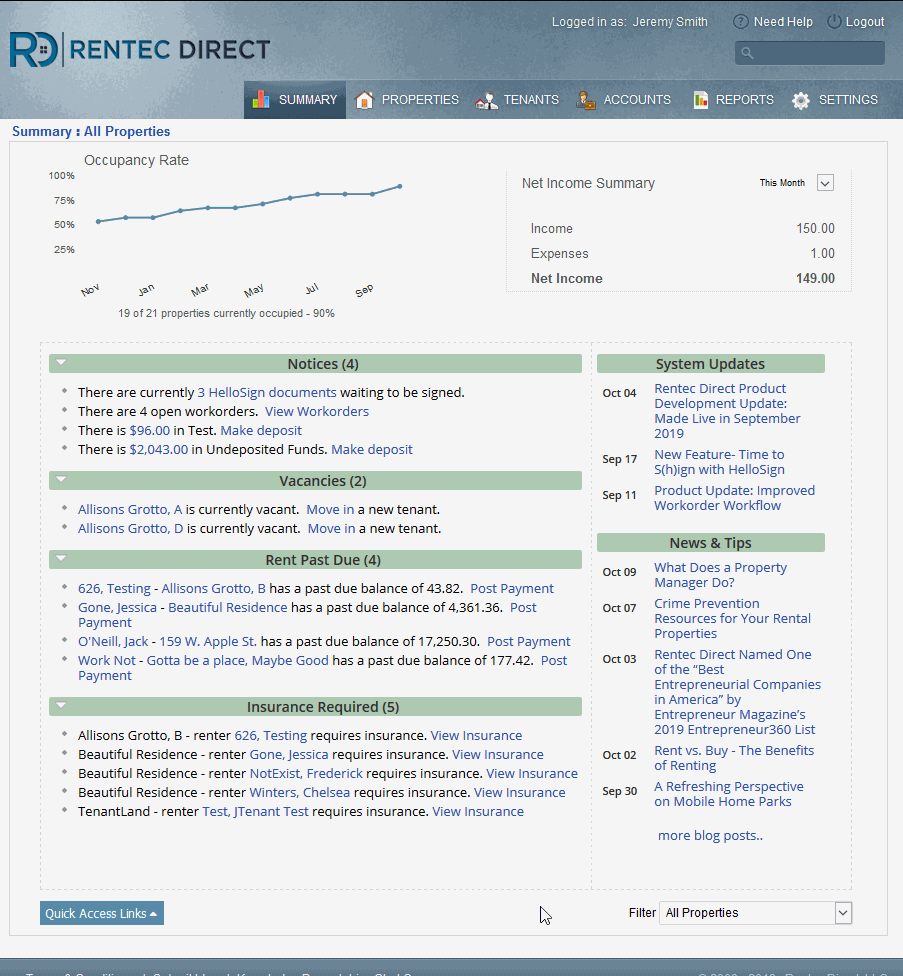
Task: Collapse the Rent Past Due section
Action: coord(61,559)
